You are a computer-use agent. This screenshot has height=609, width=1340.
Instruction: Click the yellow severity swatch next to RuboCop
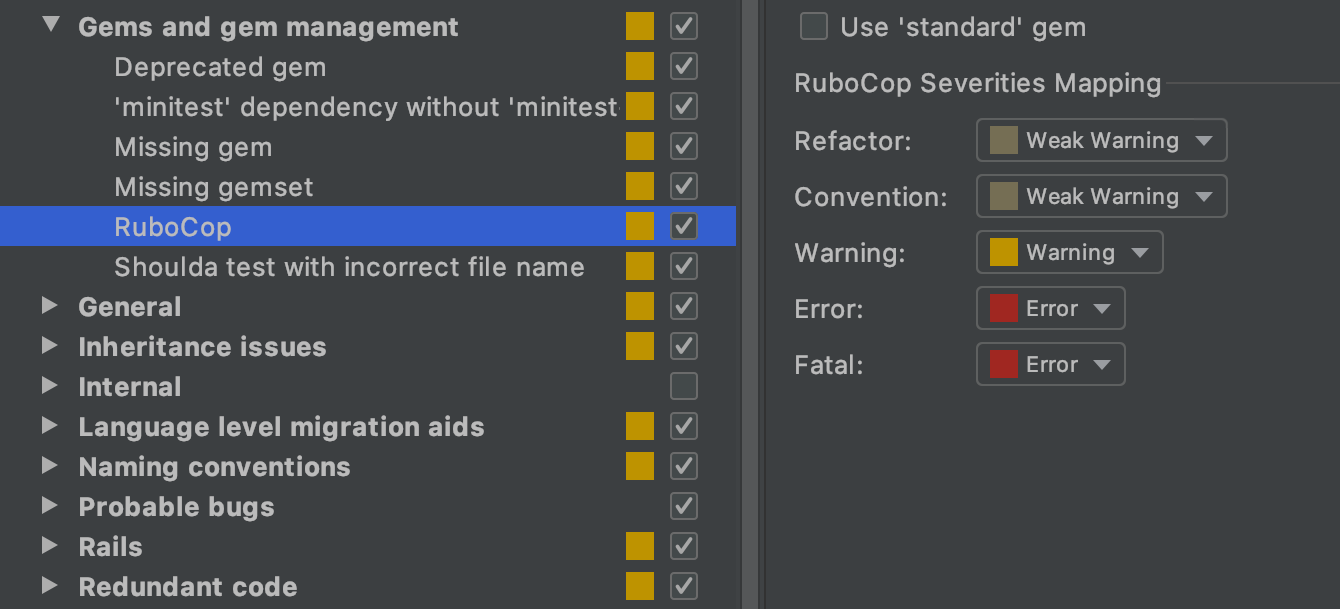click(x=640, y=226)
